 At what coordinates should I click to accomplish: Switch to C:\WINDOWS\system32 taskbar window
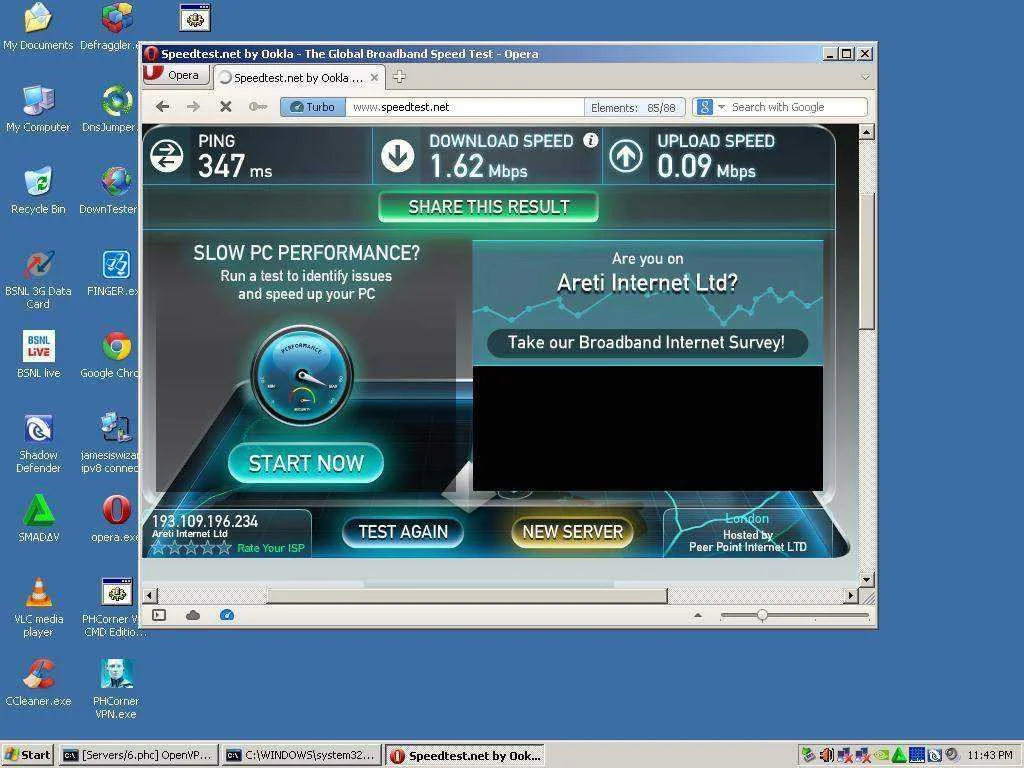(x=301, y=755)
